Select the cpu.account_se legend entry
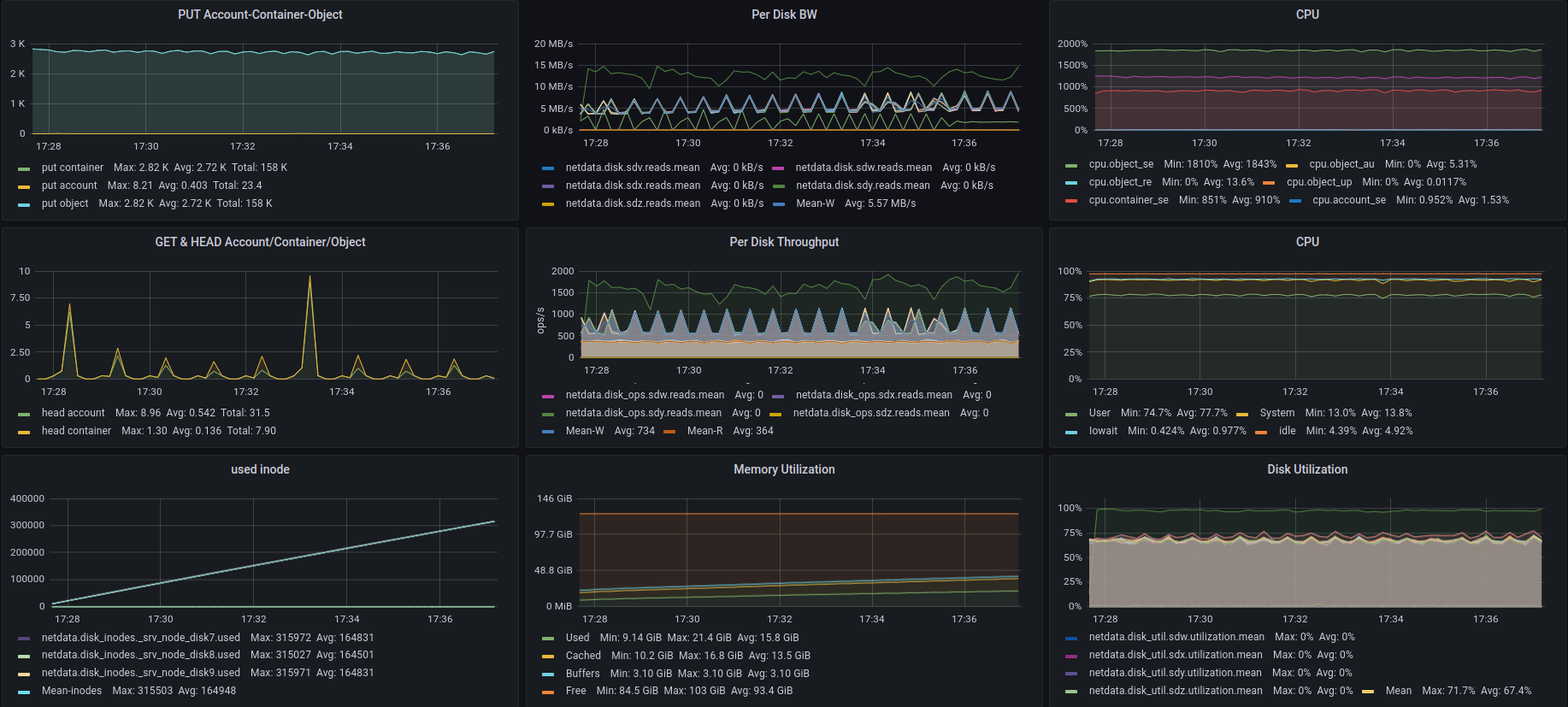Screen dimensions: 1568x707 click(1348, 200)
